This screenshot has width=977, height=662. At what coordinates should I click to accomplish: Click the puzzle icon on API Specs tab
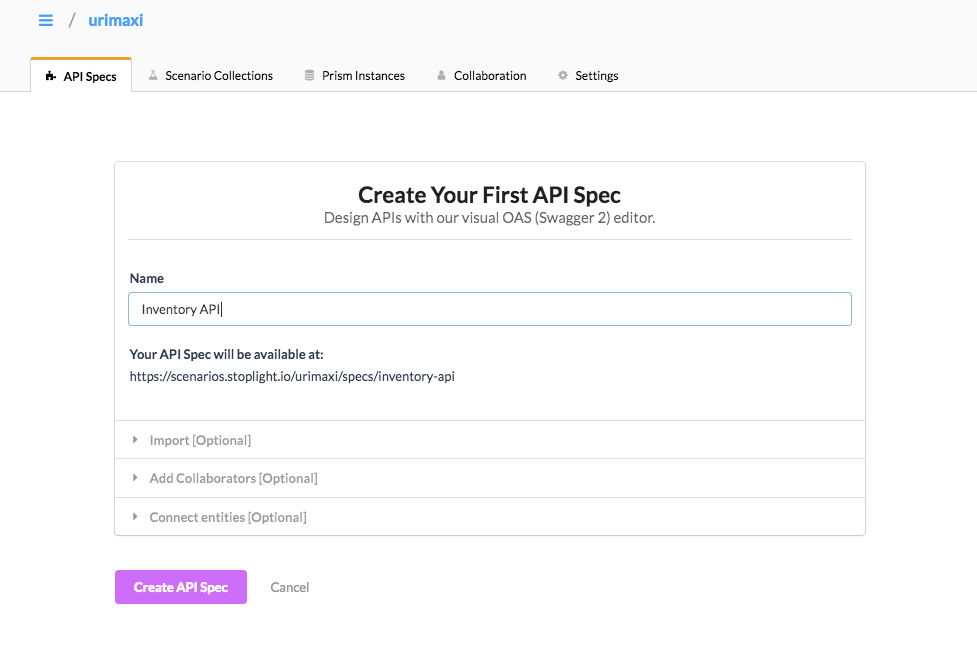(x=51, y=76)
